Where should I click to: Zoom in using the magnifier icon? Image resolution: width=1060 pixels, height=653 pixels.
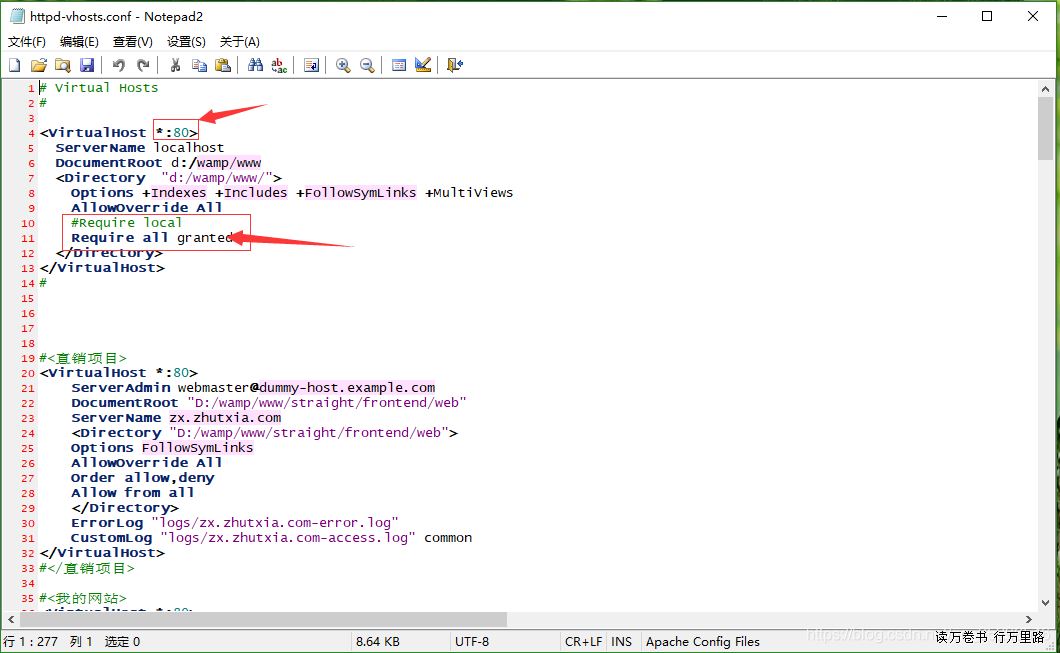coord(343,65)
